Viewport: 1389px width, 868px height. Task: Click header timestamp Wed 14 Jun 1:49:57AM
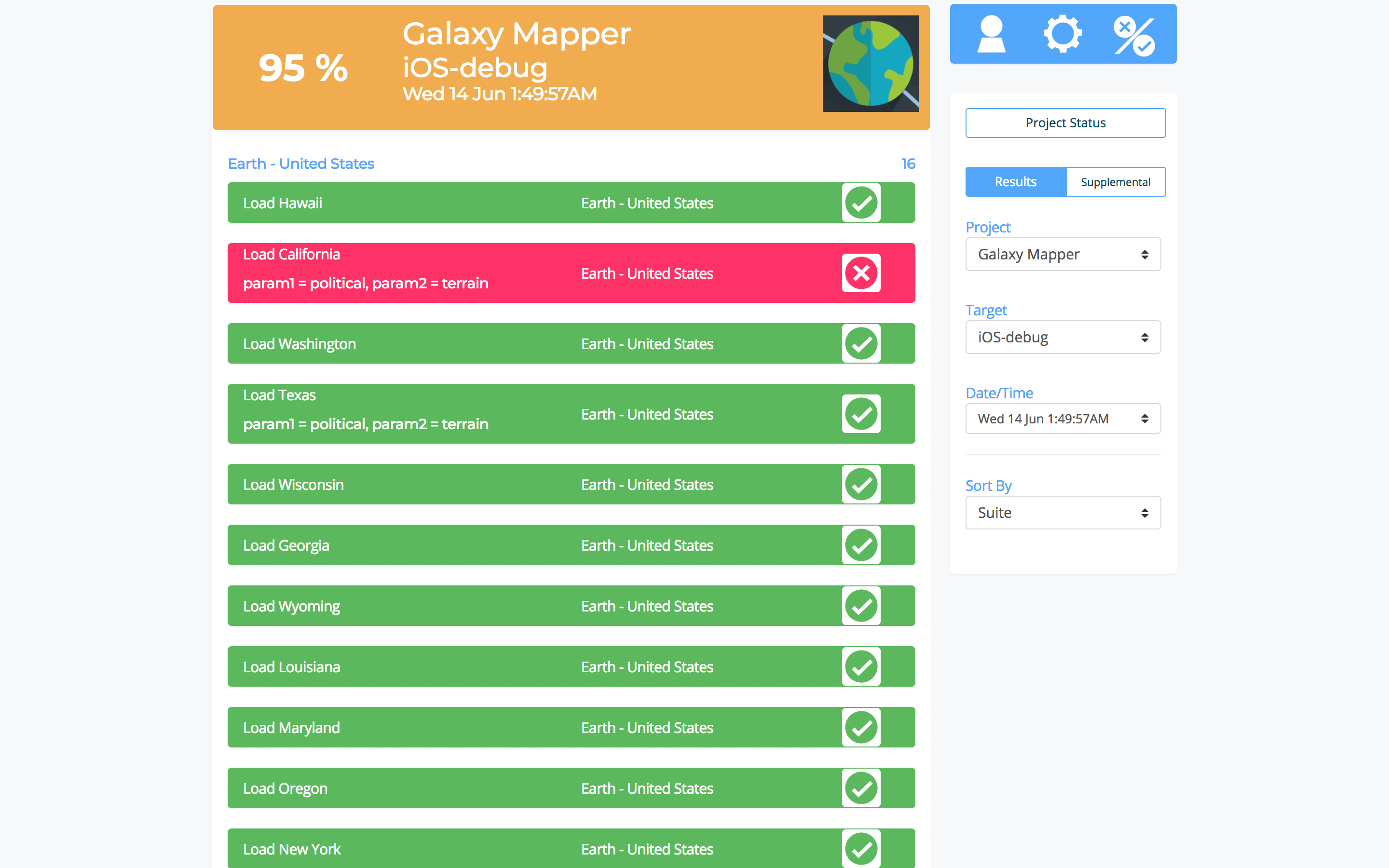[500, 94]
